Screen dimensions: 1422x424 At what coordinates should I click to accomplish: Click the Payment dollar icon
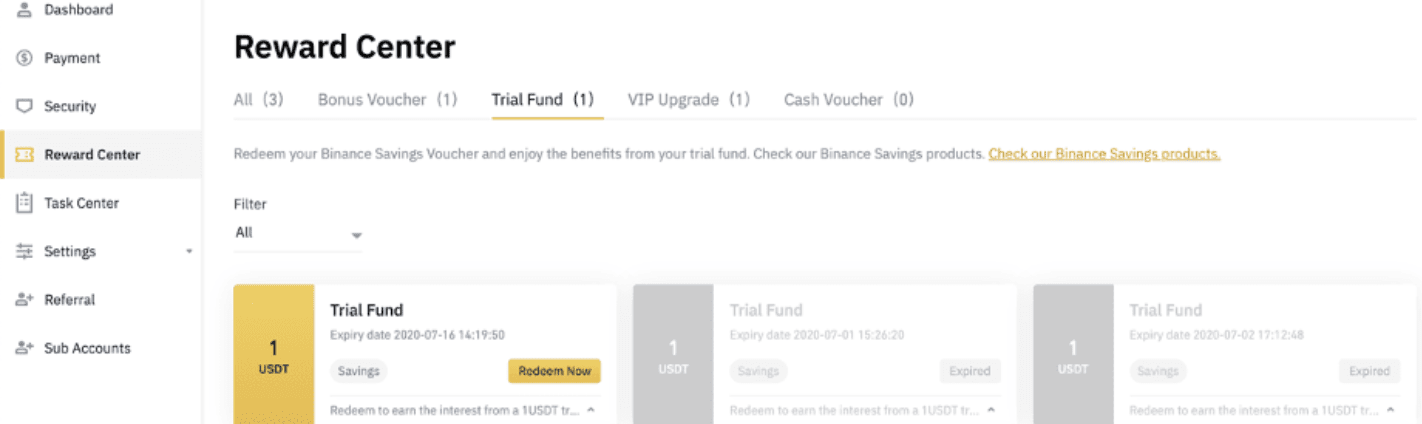click(25, 58)
